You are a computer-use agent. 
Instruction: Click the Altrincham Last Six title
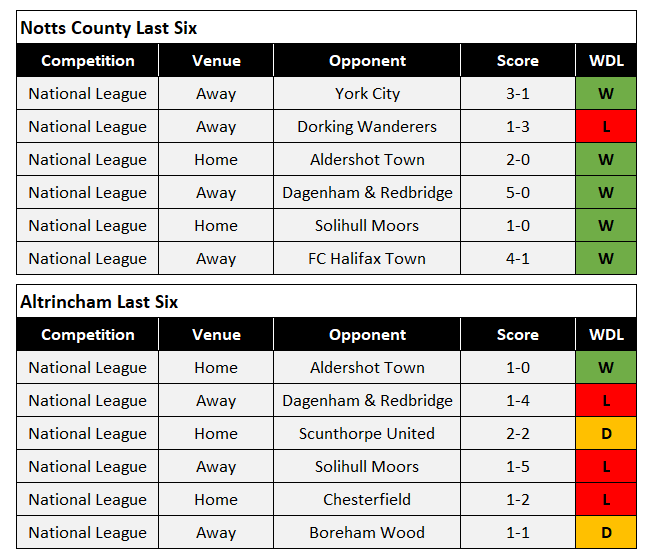click(x=98, y=302)
